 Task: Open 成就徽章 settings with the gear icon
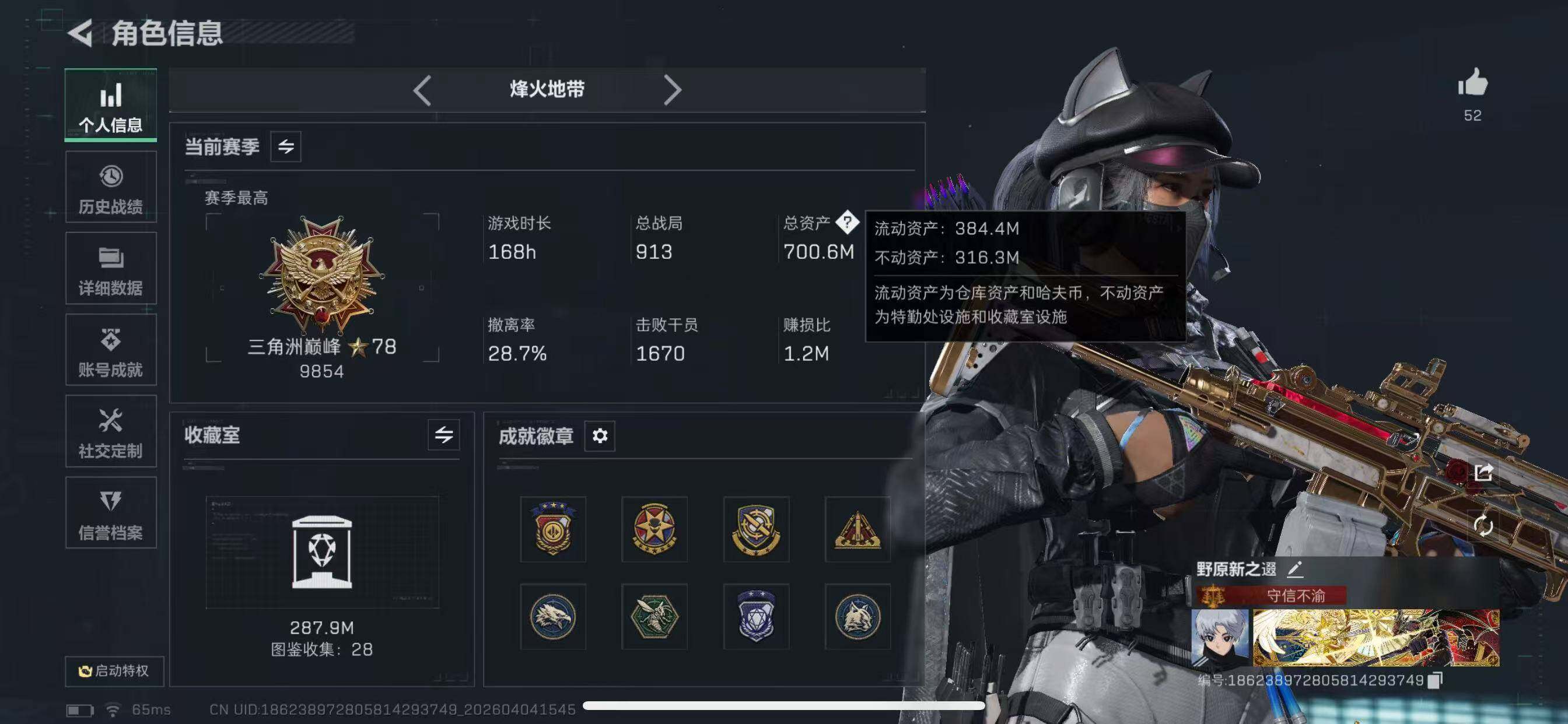(600, 436)
